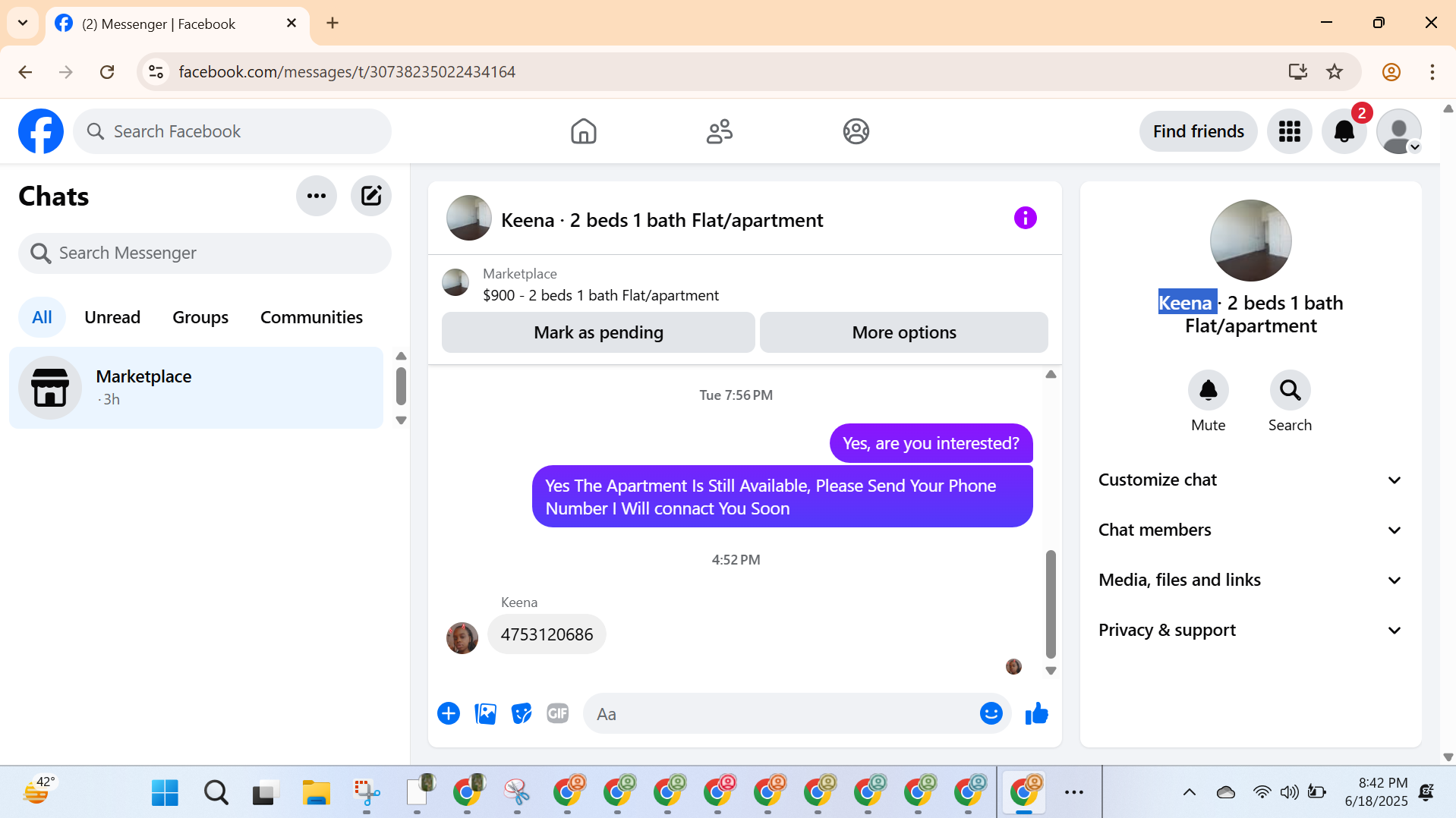Go back with browser back arrow
This screenshot has height=818, width=1456.
25,71
